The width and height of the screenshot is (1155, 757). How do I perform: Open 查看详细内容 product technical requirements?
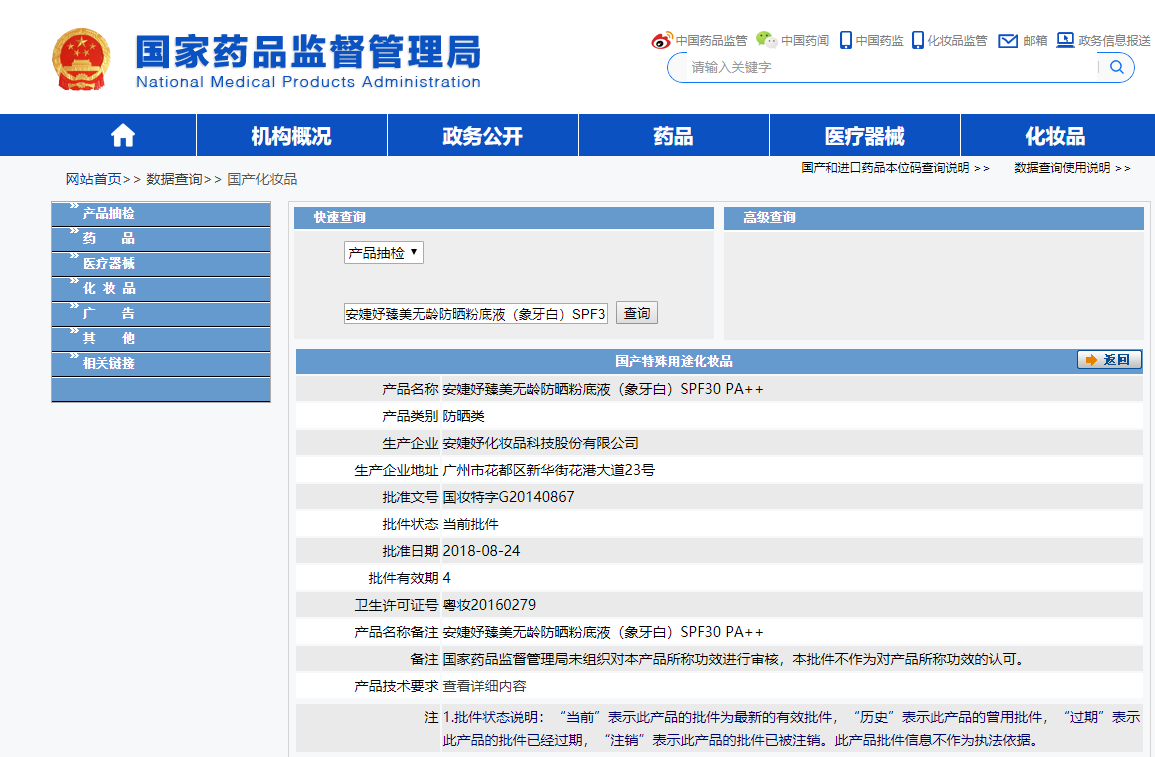coord(485,686)
